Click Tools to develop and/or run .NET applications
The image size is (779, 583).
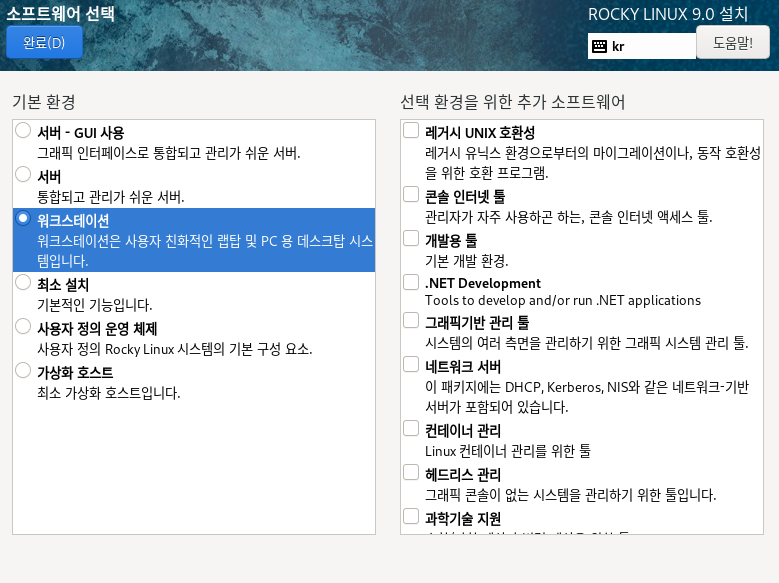(x=563, y=301)
